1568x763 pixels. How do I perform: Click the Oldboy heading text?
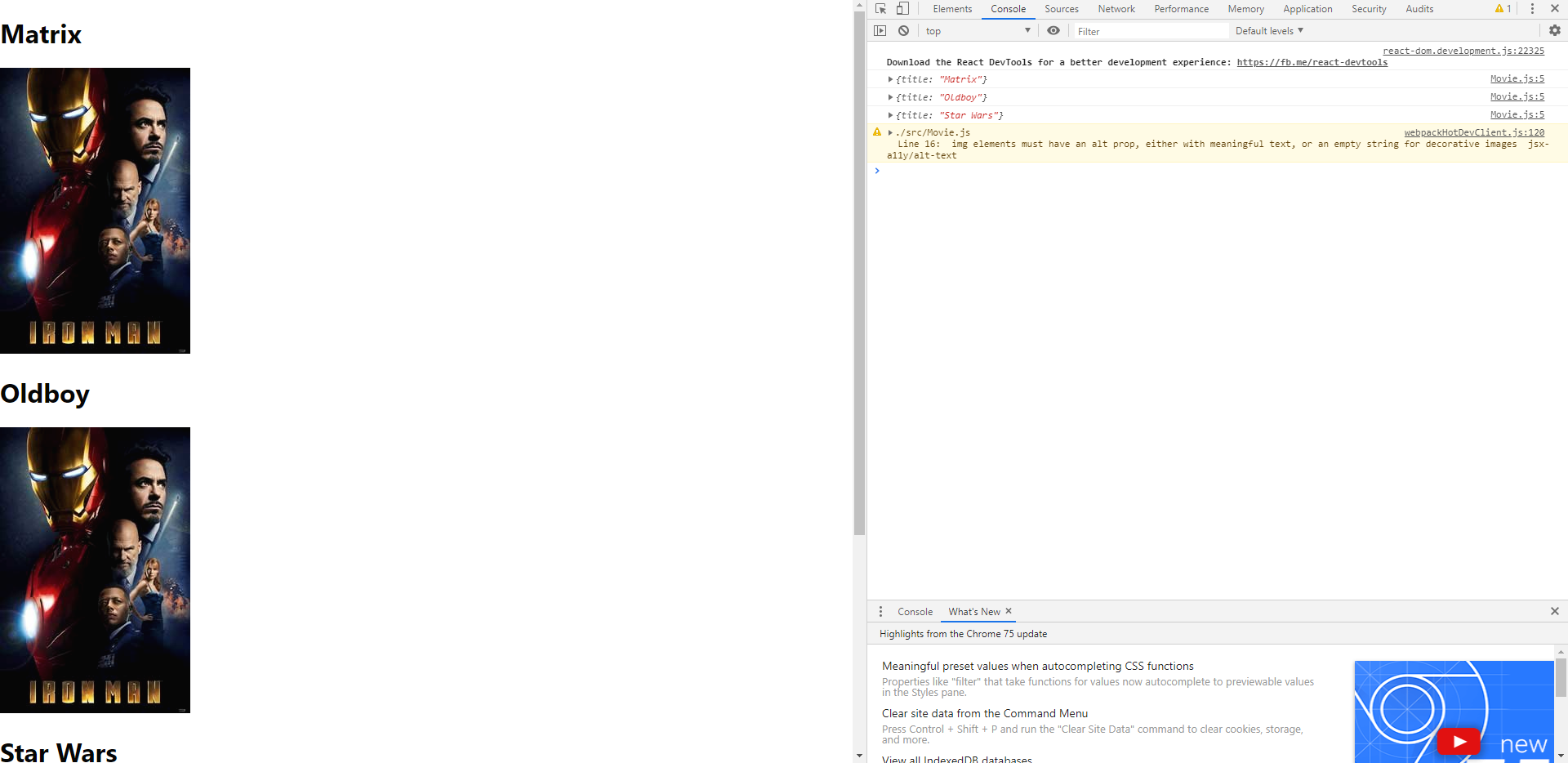pos(45,394)
